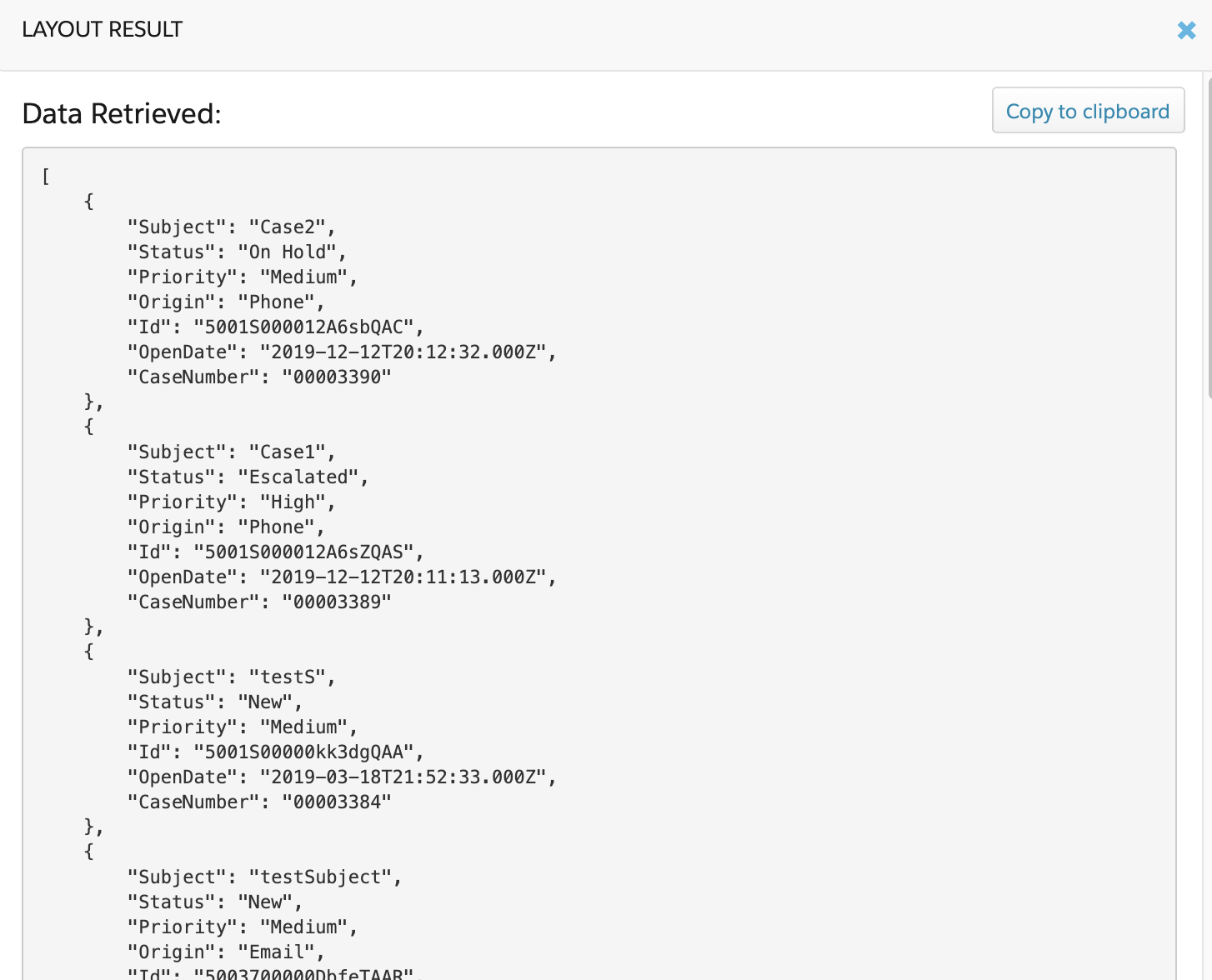Click the Id value 5001S000012A6sbQAC
Viewport: 1212px width, 980px height.
click(x=308, y=327)
